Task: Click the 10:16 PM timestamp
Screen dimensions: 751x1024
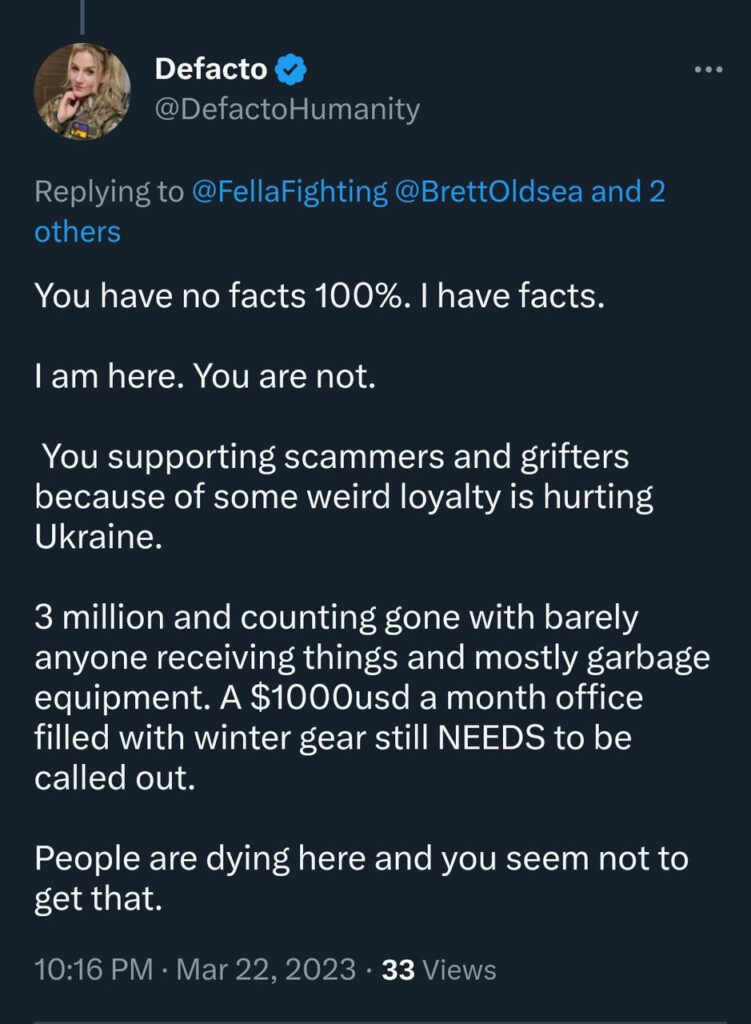Action: pos(95,969)
